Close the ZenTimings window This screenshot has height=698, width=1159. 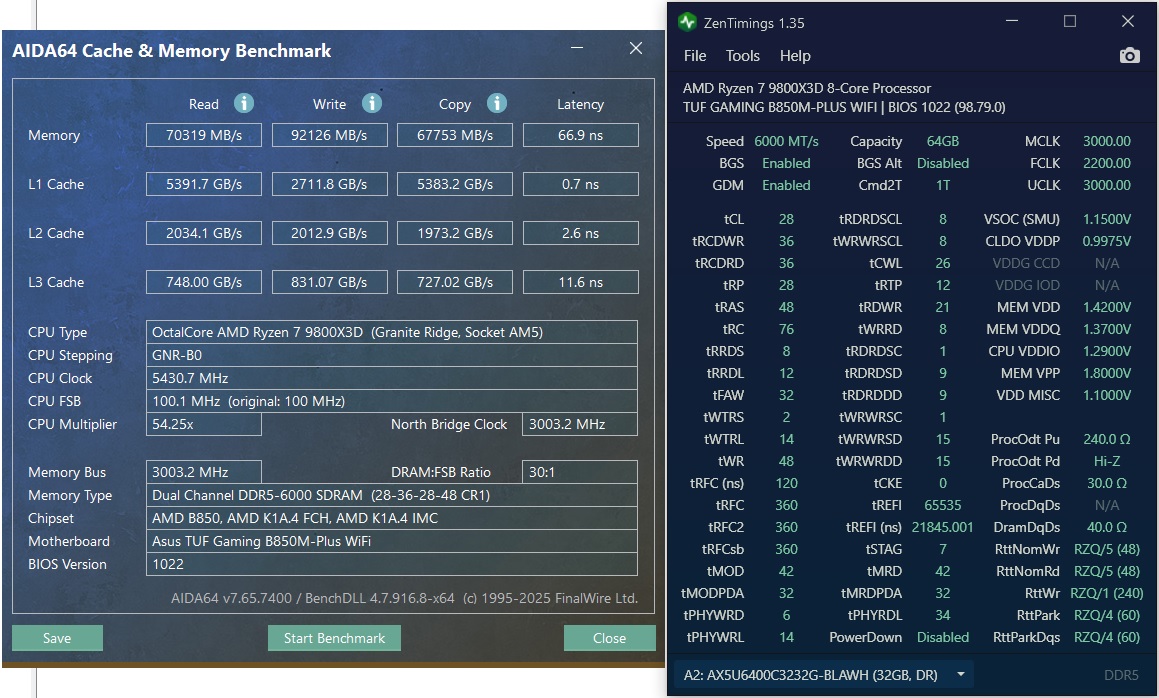point(1127,21)
